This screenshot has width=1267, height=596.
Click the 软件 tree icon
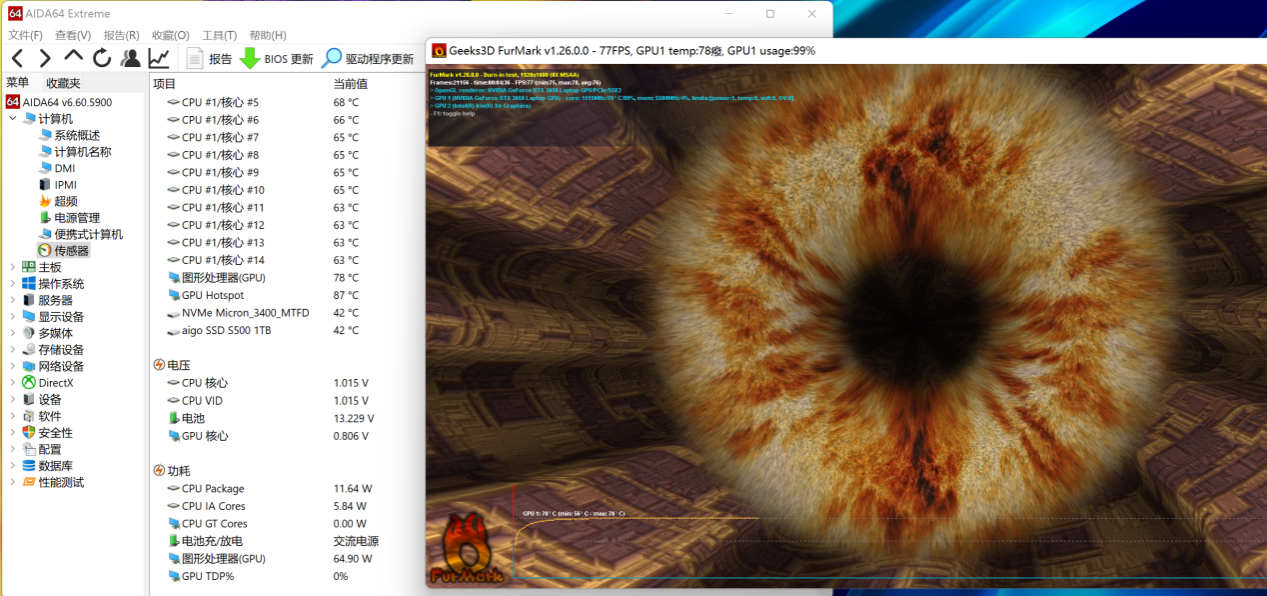pos(29,416)
